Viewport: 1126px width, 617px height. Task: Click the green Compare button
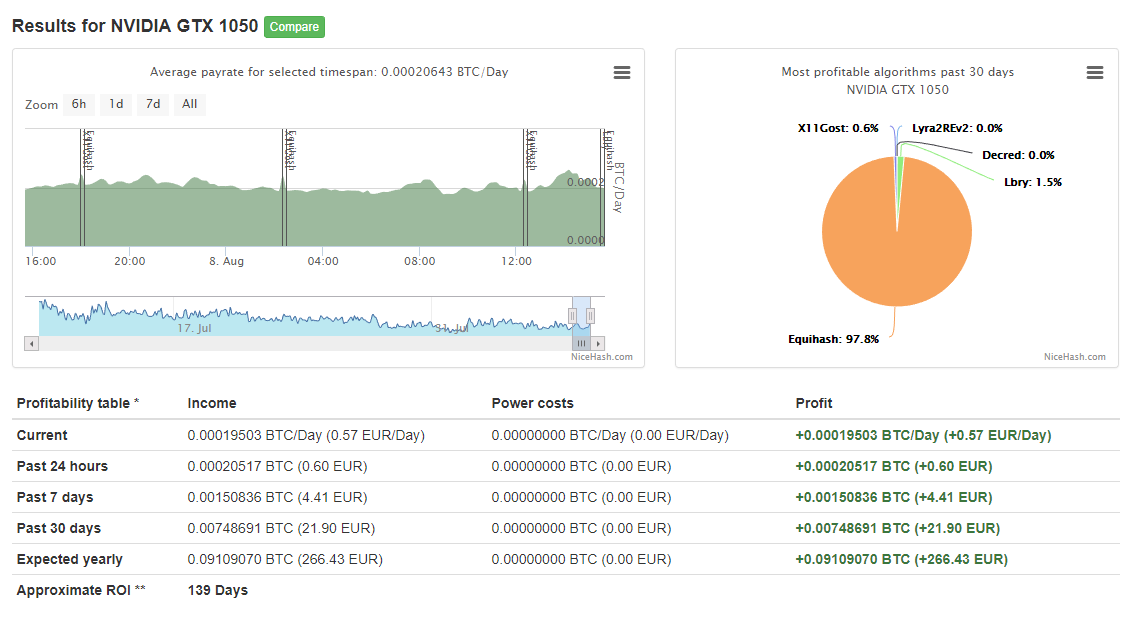pos(294,27)
